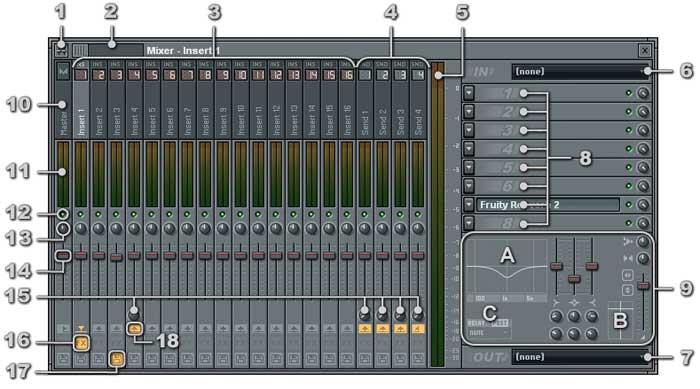Open the OUT audio output dropdown

click(581, 357)
